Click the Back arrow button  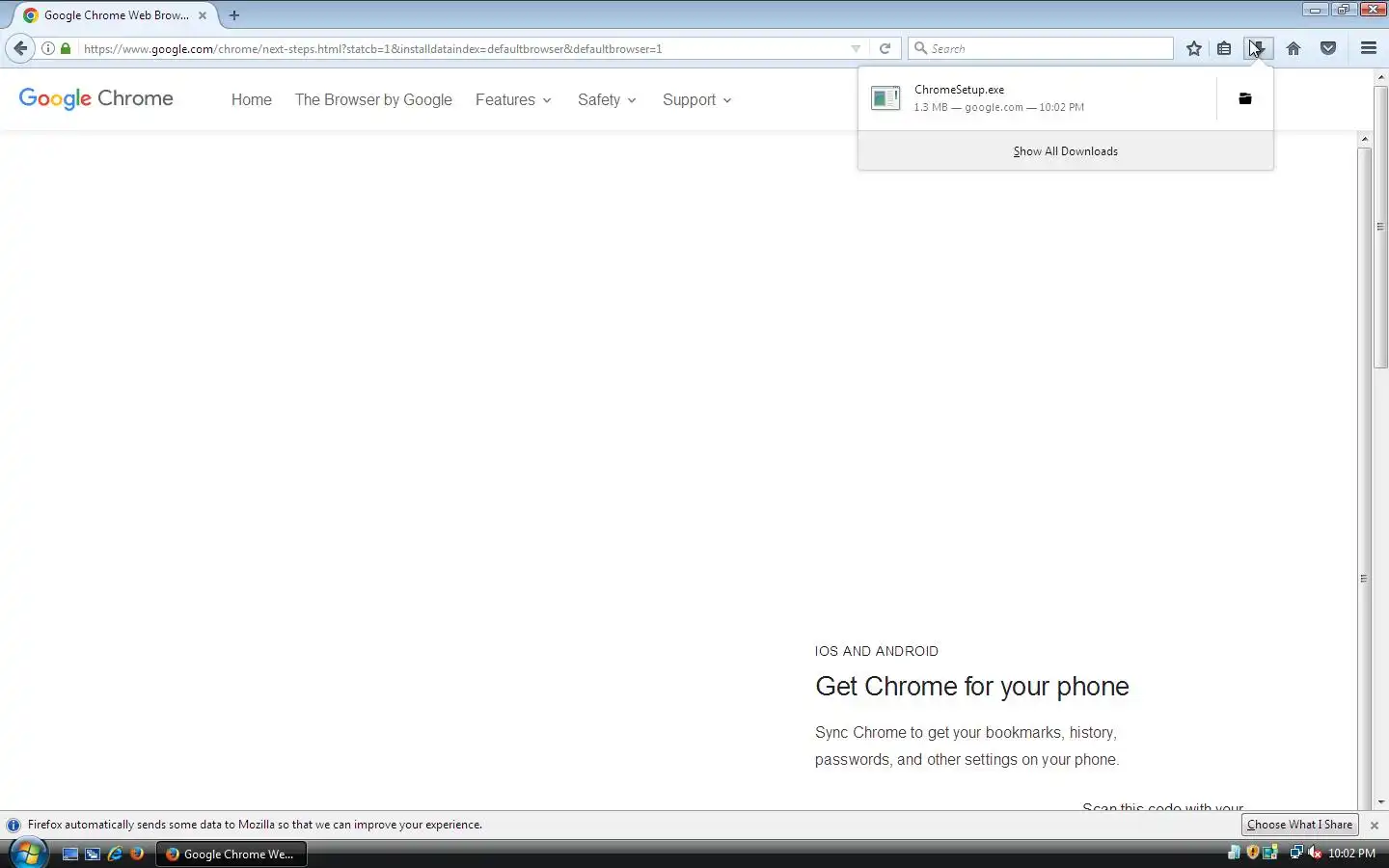[x=20, y=48]
